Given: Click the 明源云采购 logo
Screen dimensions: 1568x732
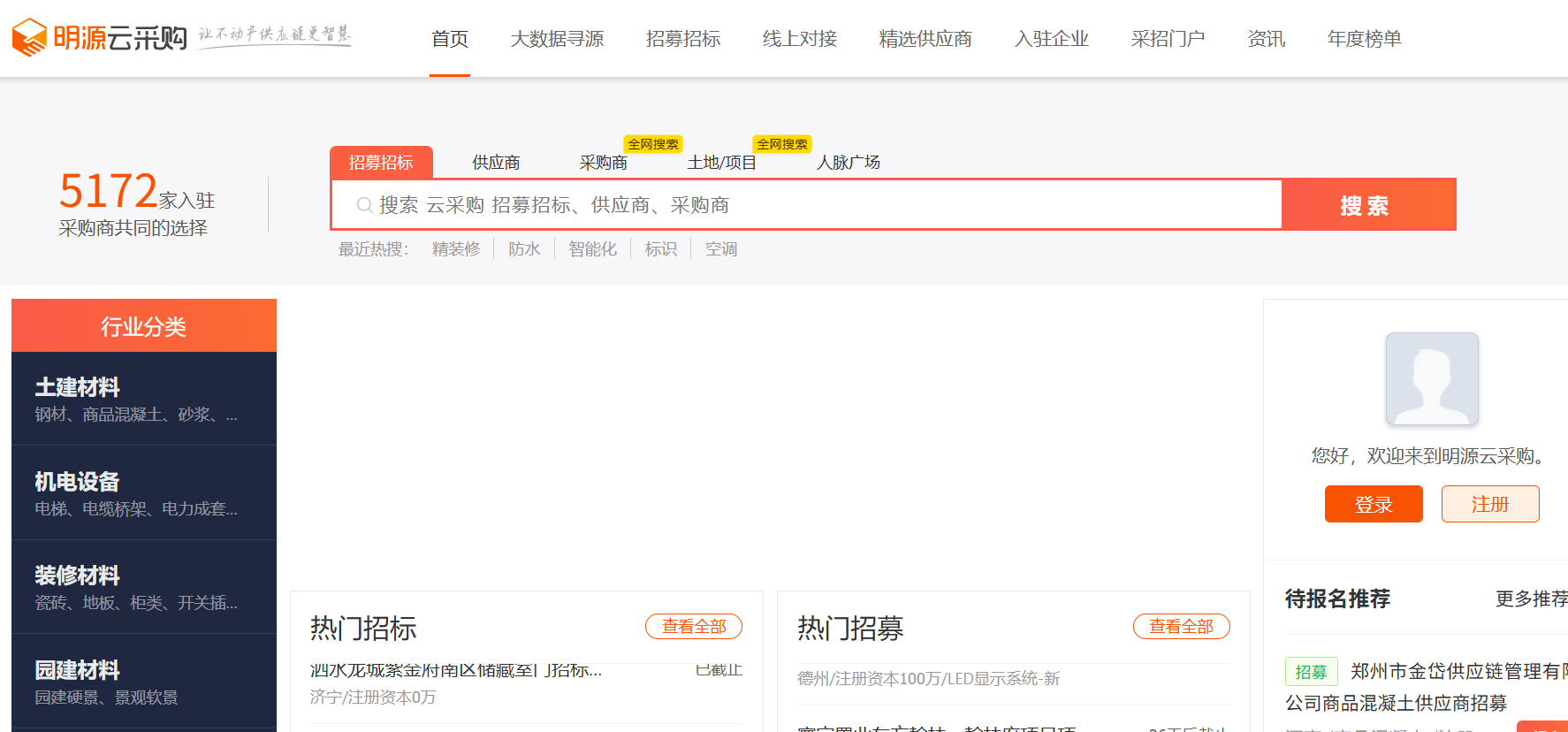Looking at the screenshot, I should [99, 37].
